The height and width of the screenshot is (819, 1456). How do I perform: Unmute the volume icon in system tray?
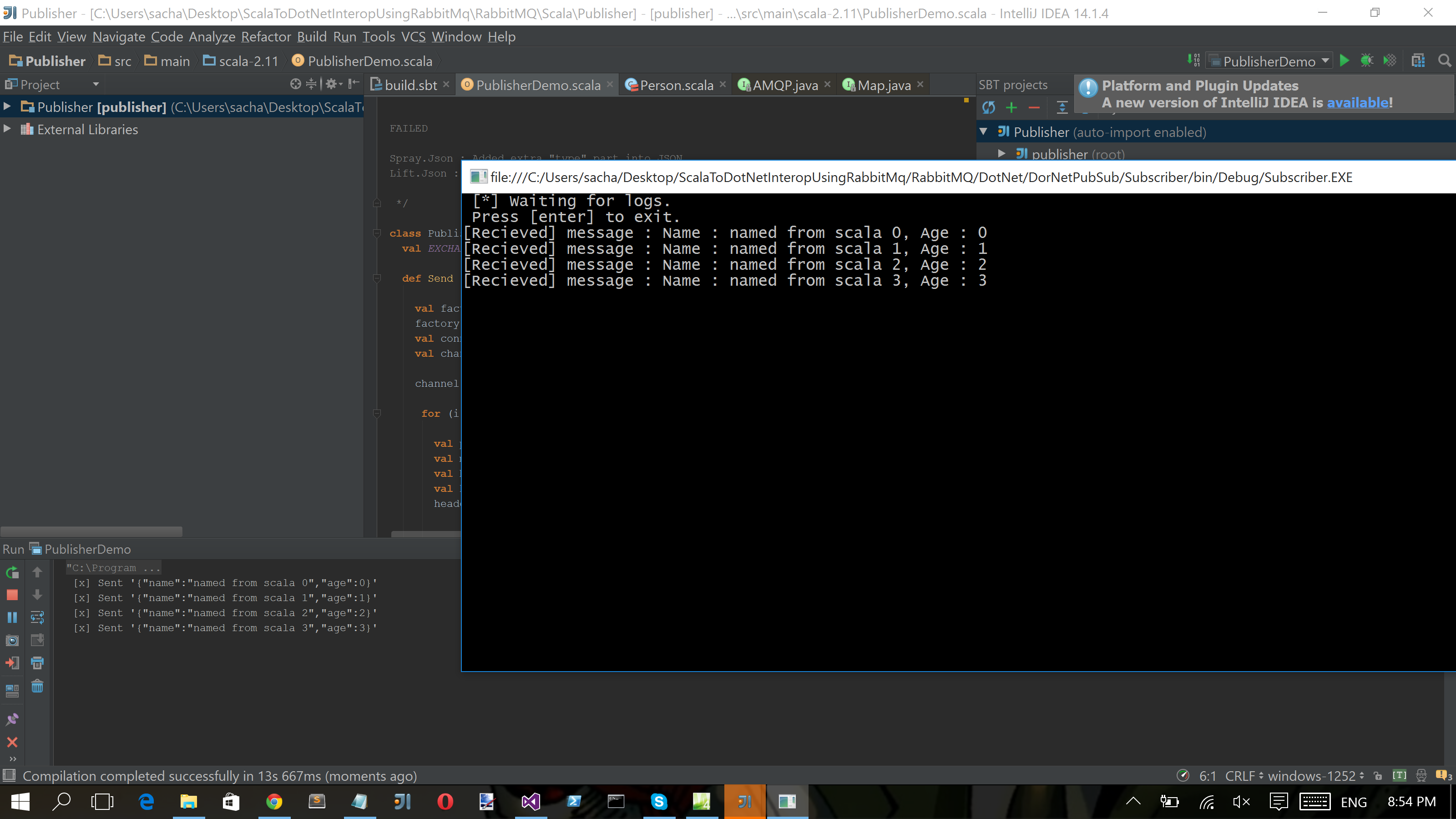[x=1241, y=801]
